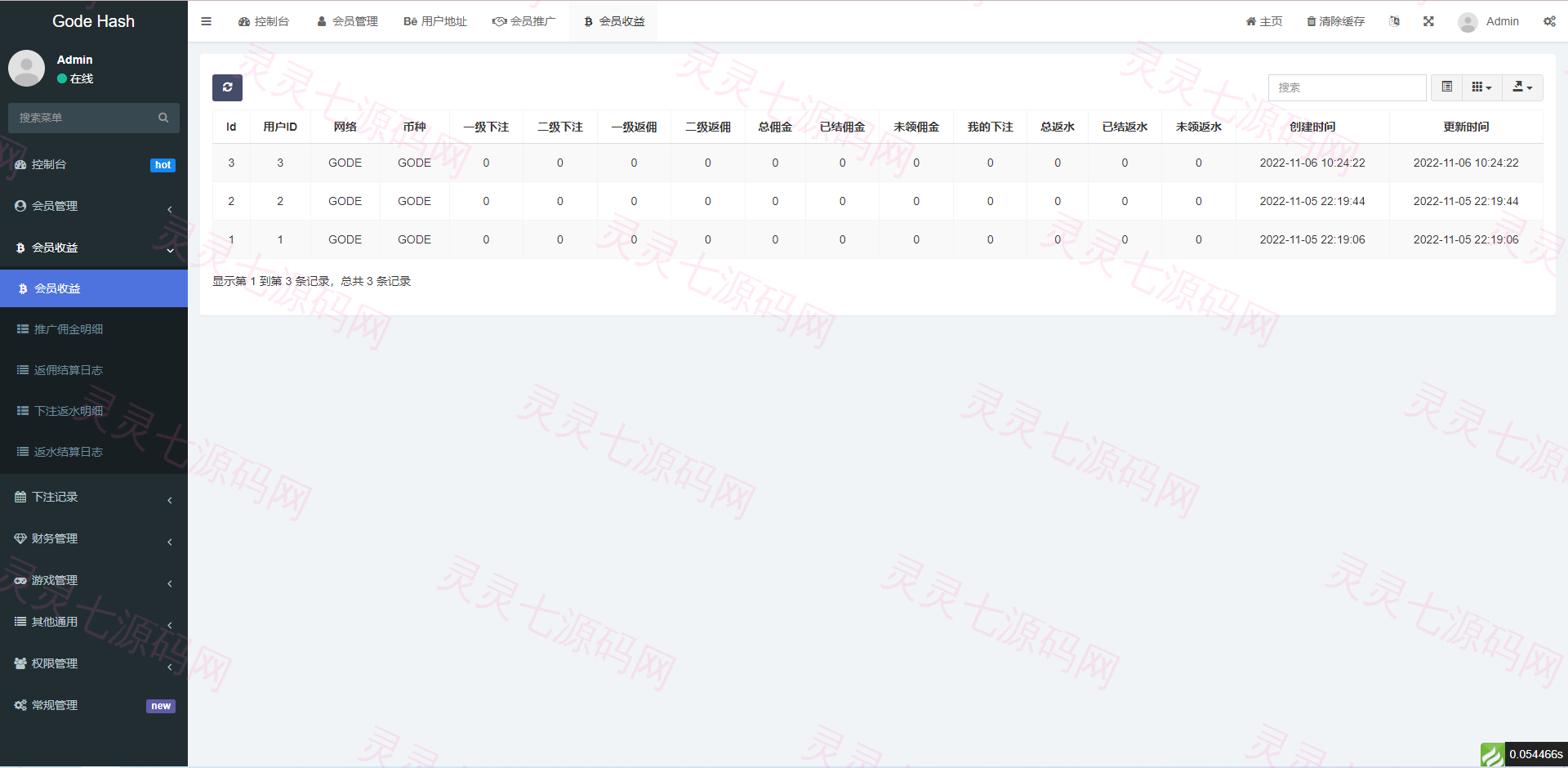Collapse the 会员收益 parent sidebar menu
Image resolution: width=1568 pixels, height=768 pixels.
click(x=94, y=248)
